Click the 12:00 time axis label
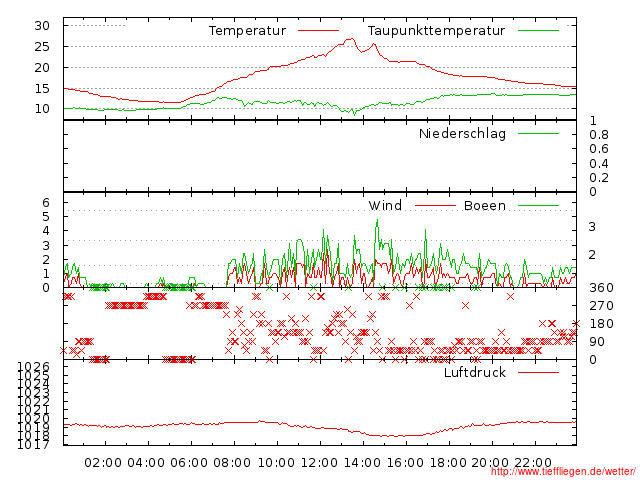 [x=319, y=463]
